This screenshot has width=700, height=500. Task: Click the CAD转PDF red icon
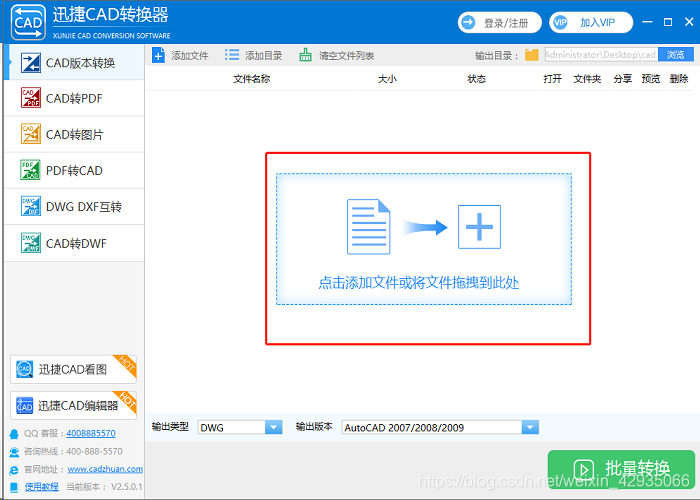coord(31,98)
